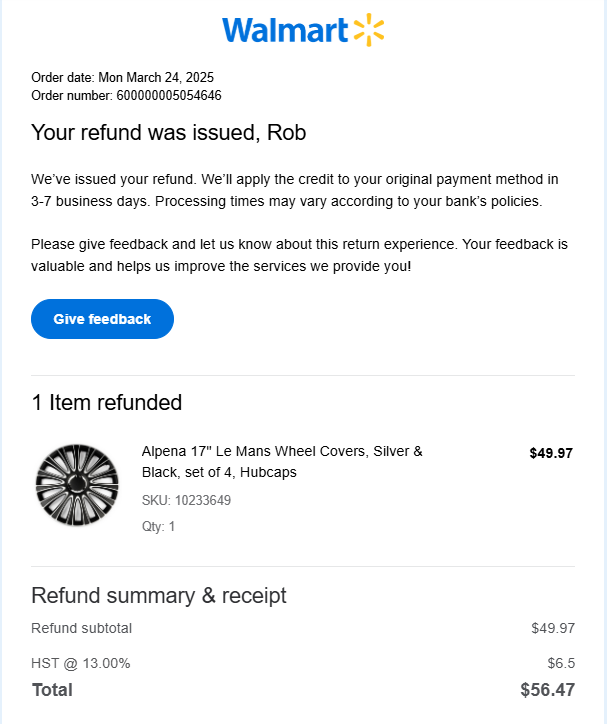Click the Refund subtotal label
Viewport: 607px width, 724px height.
81,628
